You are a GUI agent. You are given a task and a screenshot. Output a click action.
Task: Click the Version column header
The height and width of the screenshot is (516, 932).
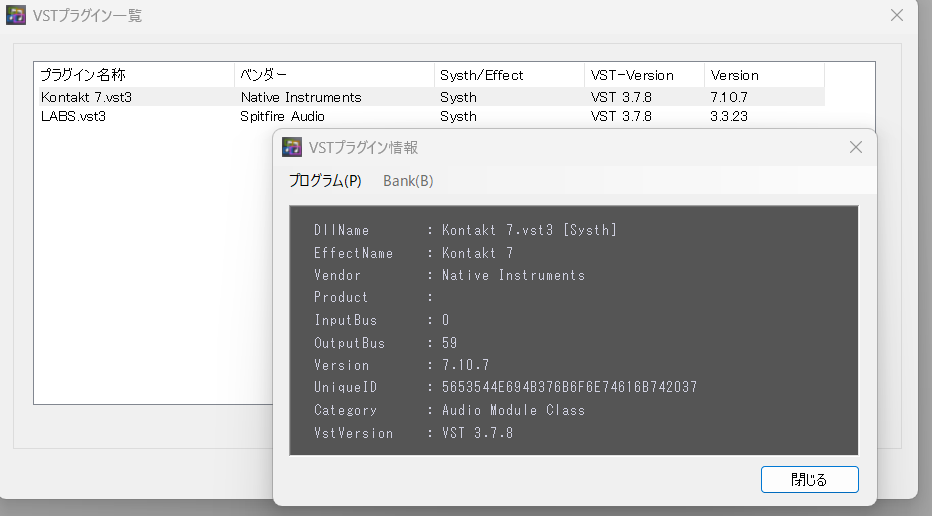764,75
